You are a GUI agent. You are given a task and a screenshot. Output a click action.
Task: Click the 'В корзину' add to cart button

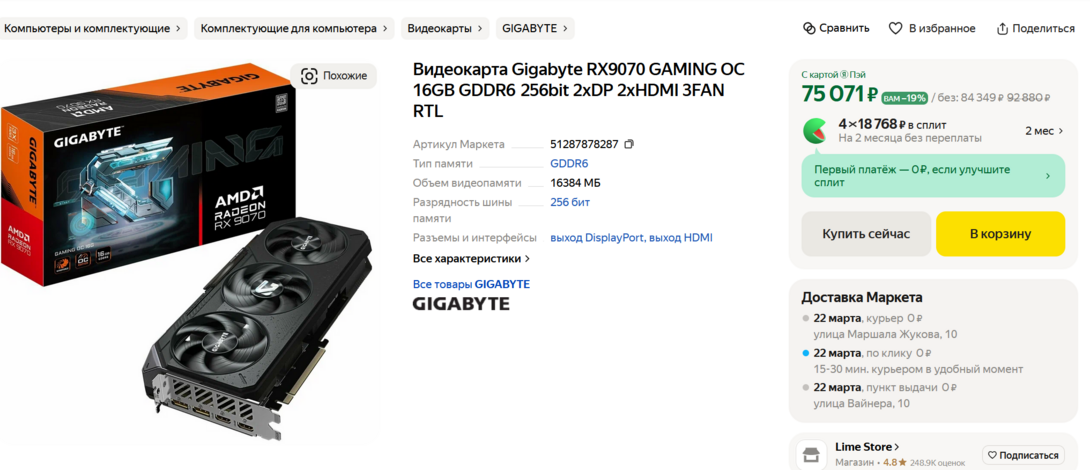click(1000, 234)
